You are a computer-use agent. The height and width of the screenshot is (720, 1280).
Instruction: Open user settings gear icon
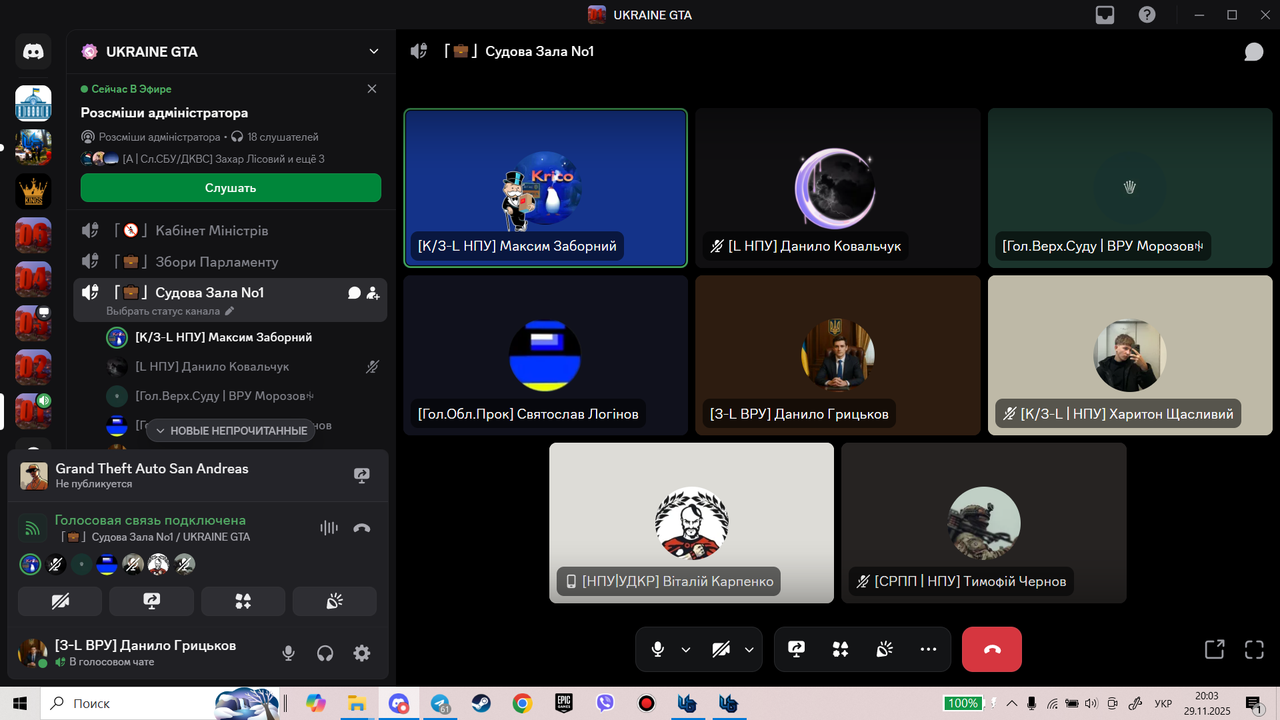coord(362,653)
